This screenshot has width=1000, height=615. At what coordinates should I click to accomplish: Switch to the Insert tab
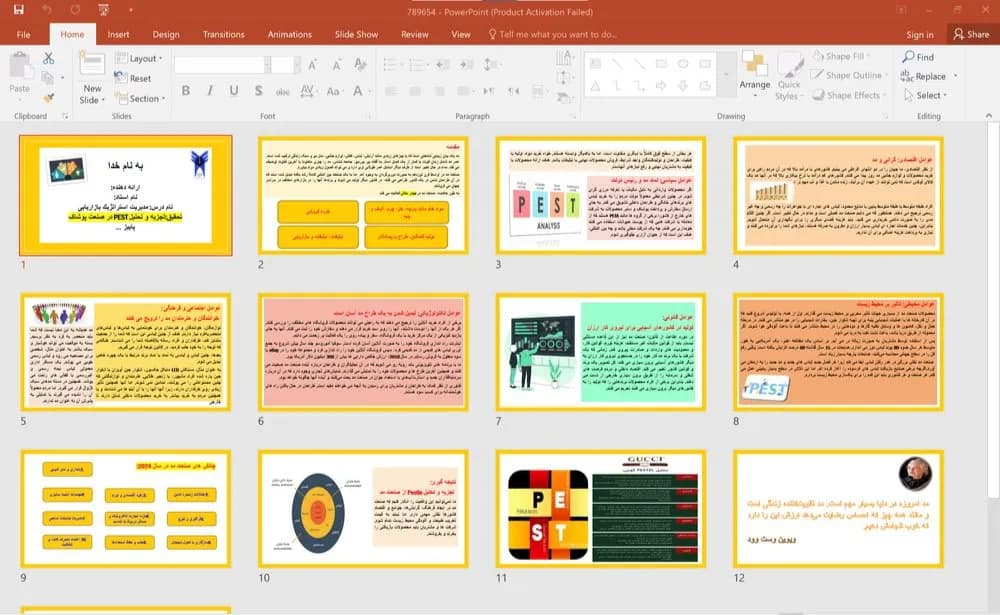118,34
